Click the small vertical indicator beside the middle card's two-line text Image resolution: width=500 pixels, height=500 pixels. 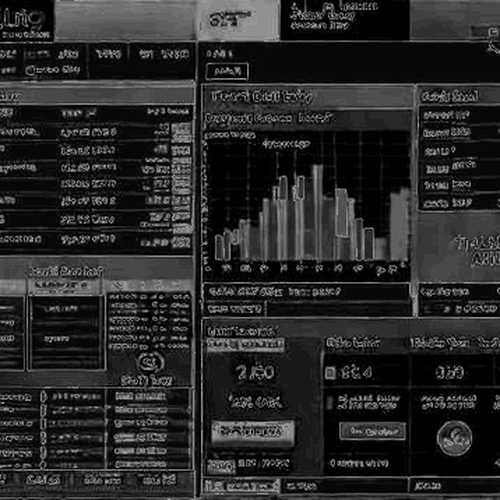(330, 403)
